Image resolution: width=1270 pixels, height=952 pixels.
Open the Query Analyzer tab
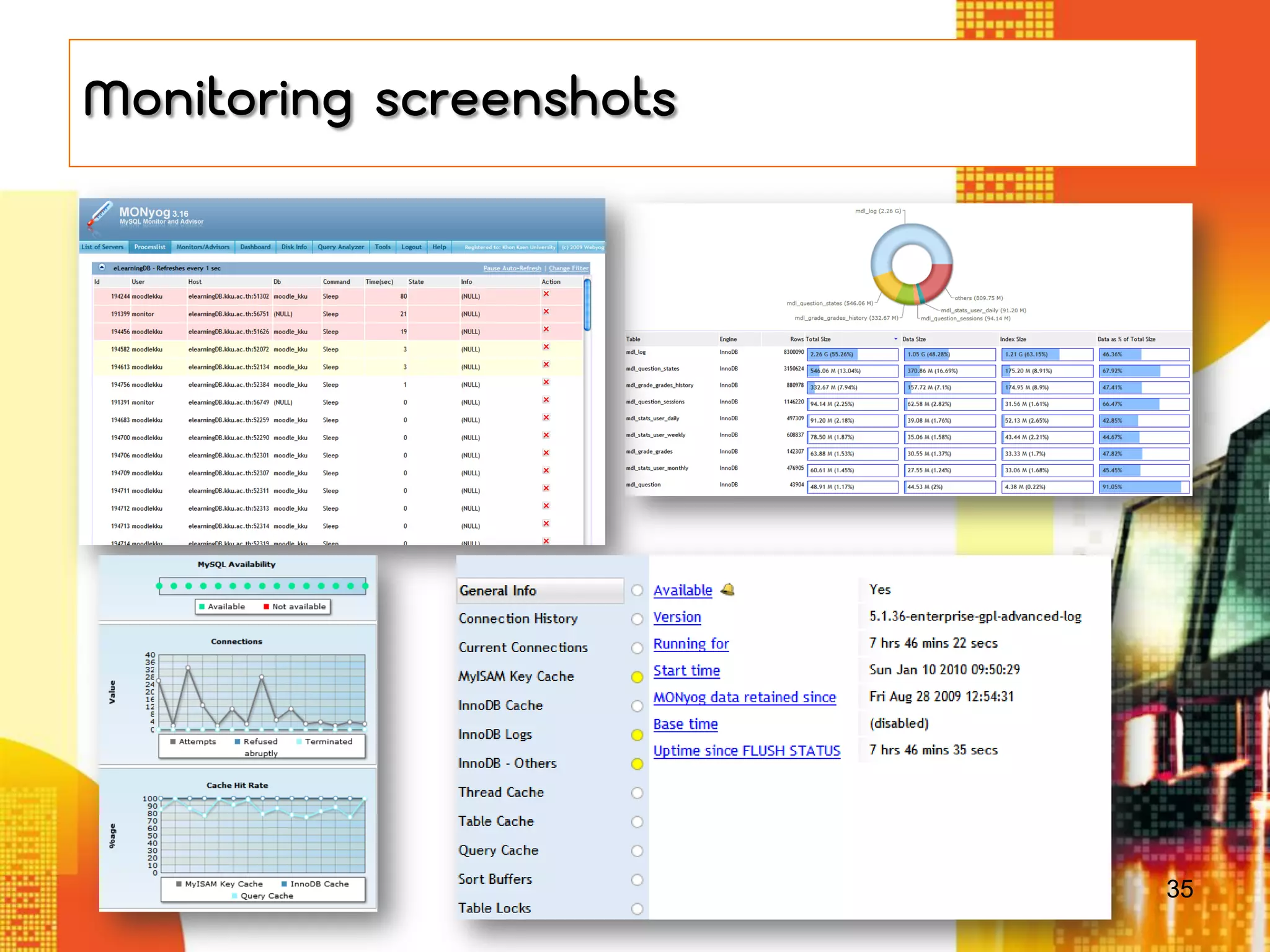(341, 247)
